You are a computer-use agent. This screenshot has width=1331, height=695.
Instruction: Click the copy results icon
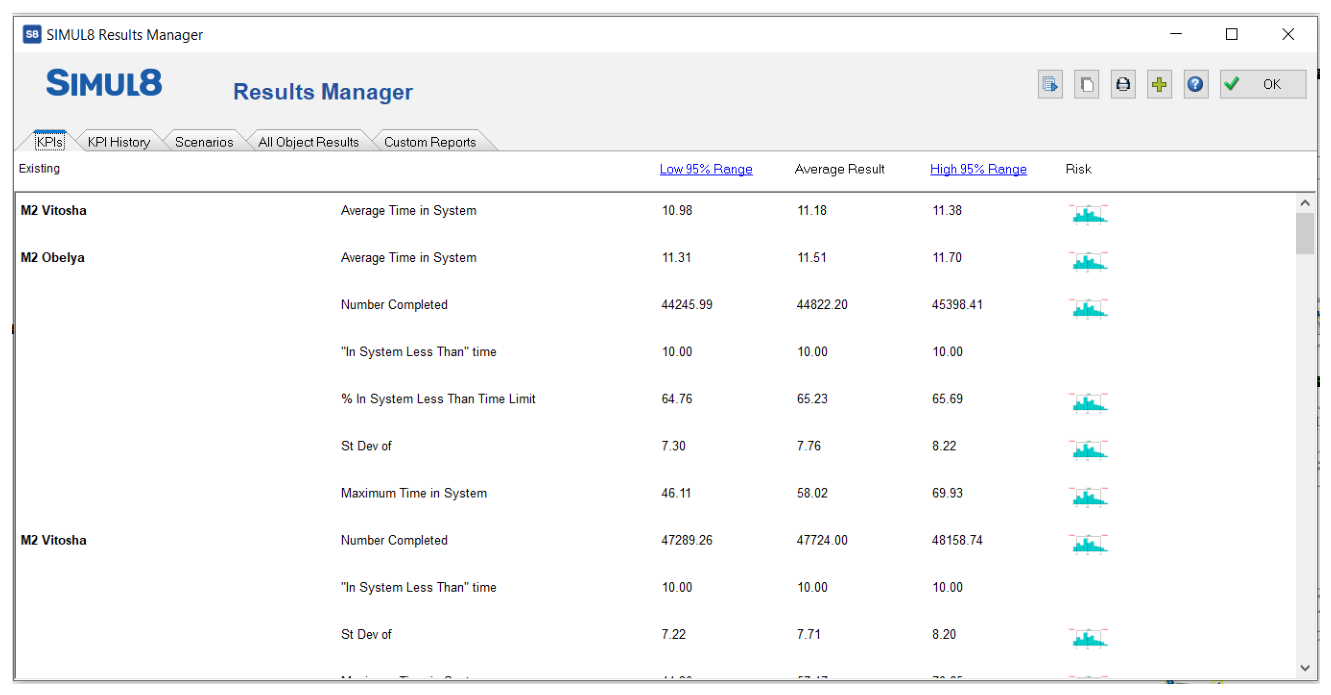pos(1087,85)
